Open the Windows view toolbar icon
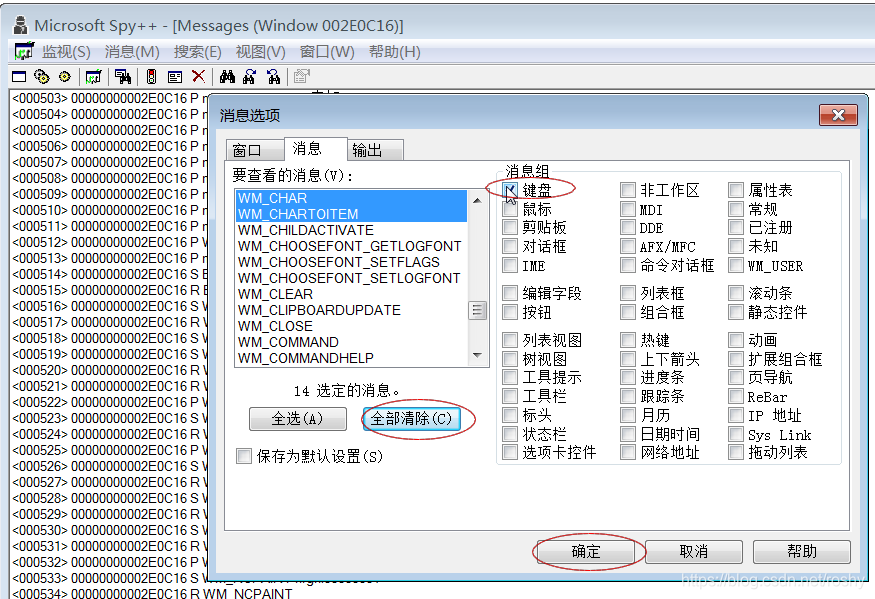Viewport: 875px width, 599px height. tap(19, 76)
